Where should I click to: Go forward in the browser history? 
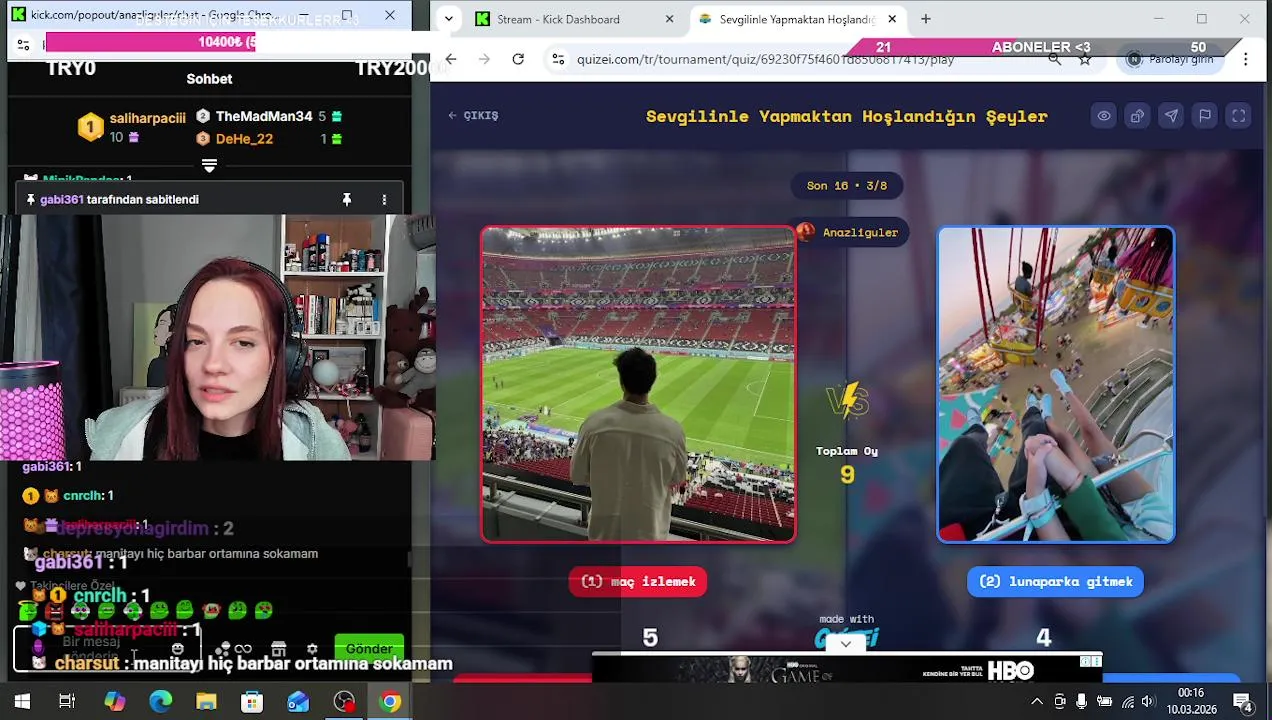click(485, 60)
